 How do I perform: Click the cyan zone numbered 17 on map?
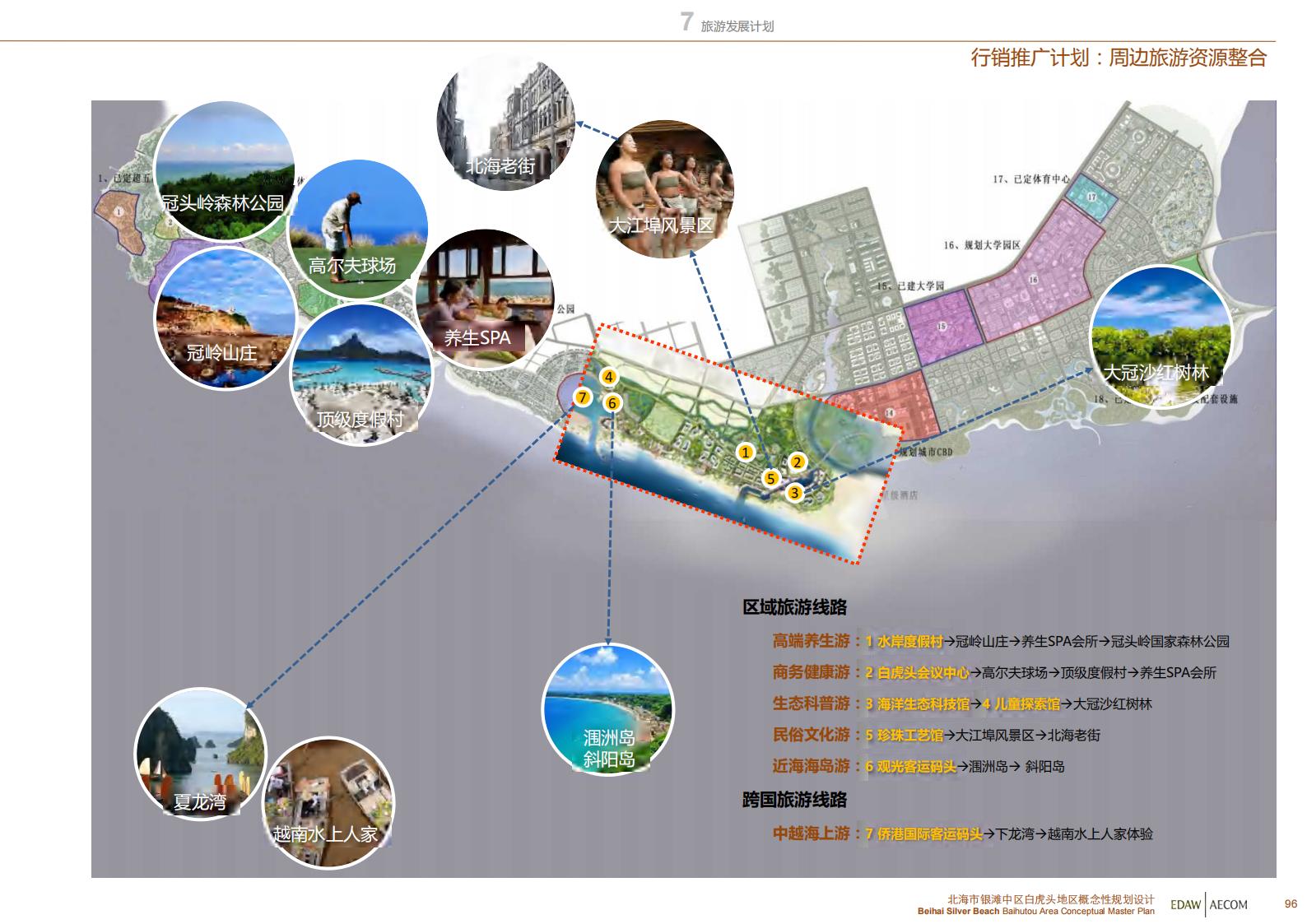(x=1093, y=197)
